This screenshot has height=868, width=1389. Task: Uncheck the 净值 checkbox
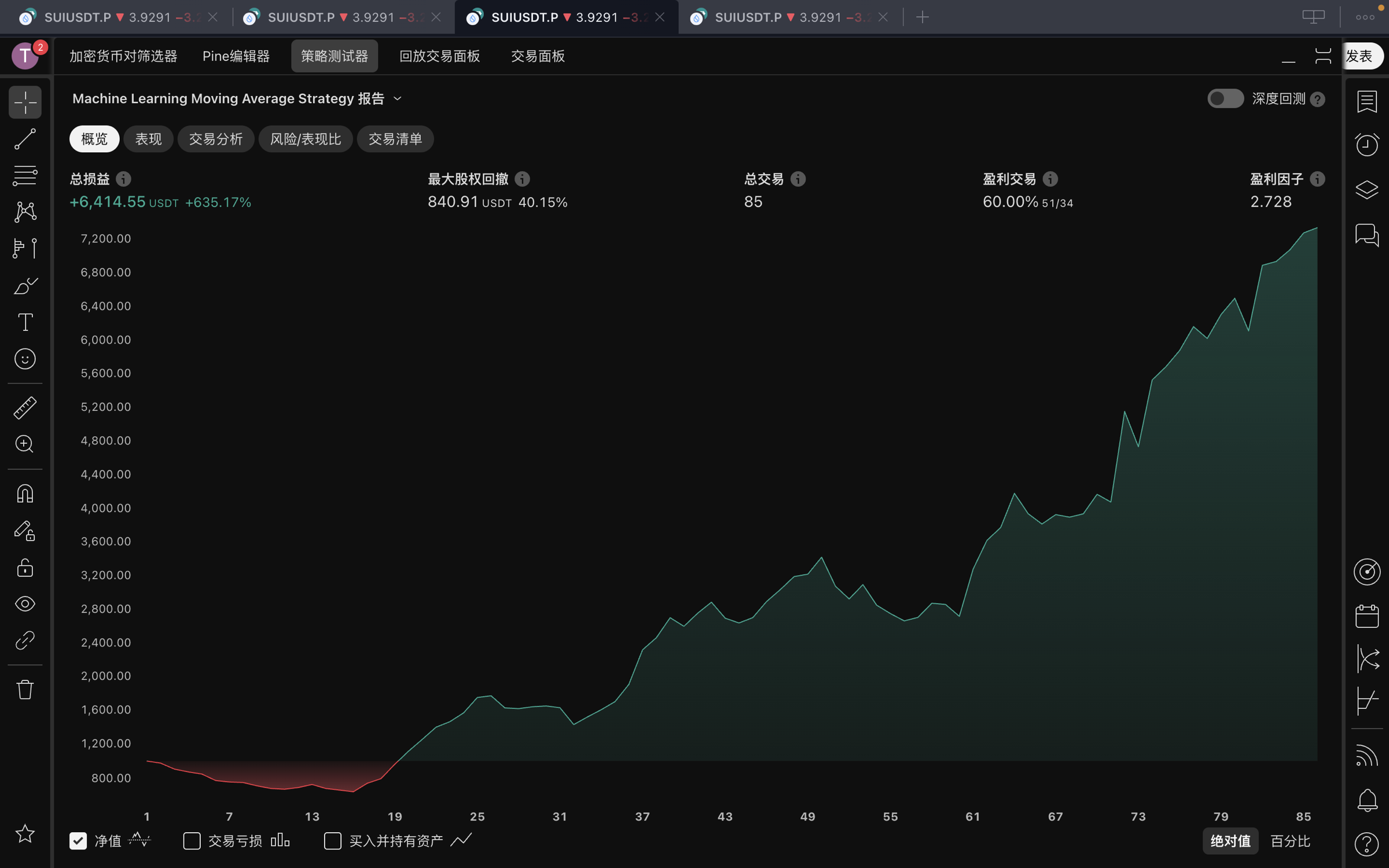click(x=78, y=840)
